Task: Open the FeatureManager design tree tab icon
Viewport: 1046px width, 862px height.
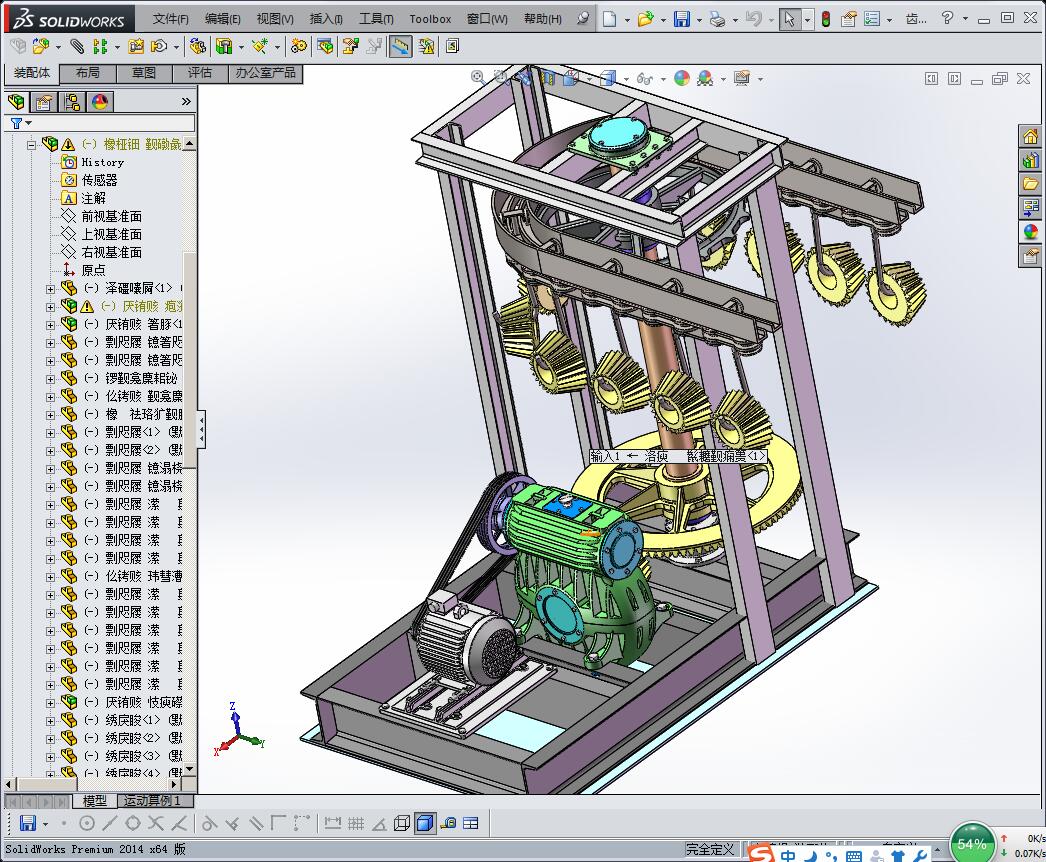Action: 17,102
